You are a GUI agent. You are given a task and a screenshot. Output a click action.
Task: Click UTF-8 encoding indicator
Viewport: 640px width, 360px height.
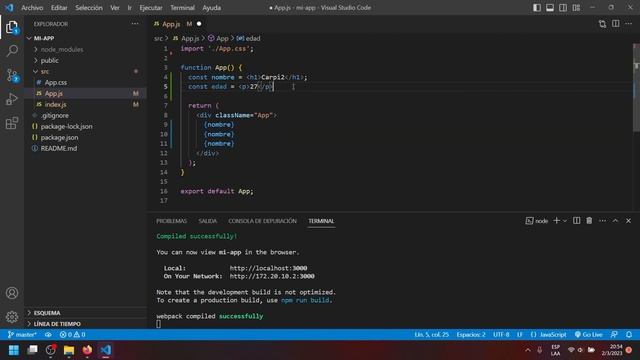pos(501,334)
